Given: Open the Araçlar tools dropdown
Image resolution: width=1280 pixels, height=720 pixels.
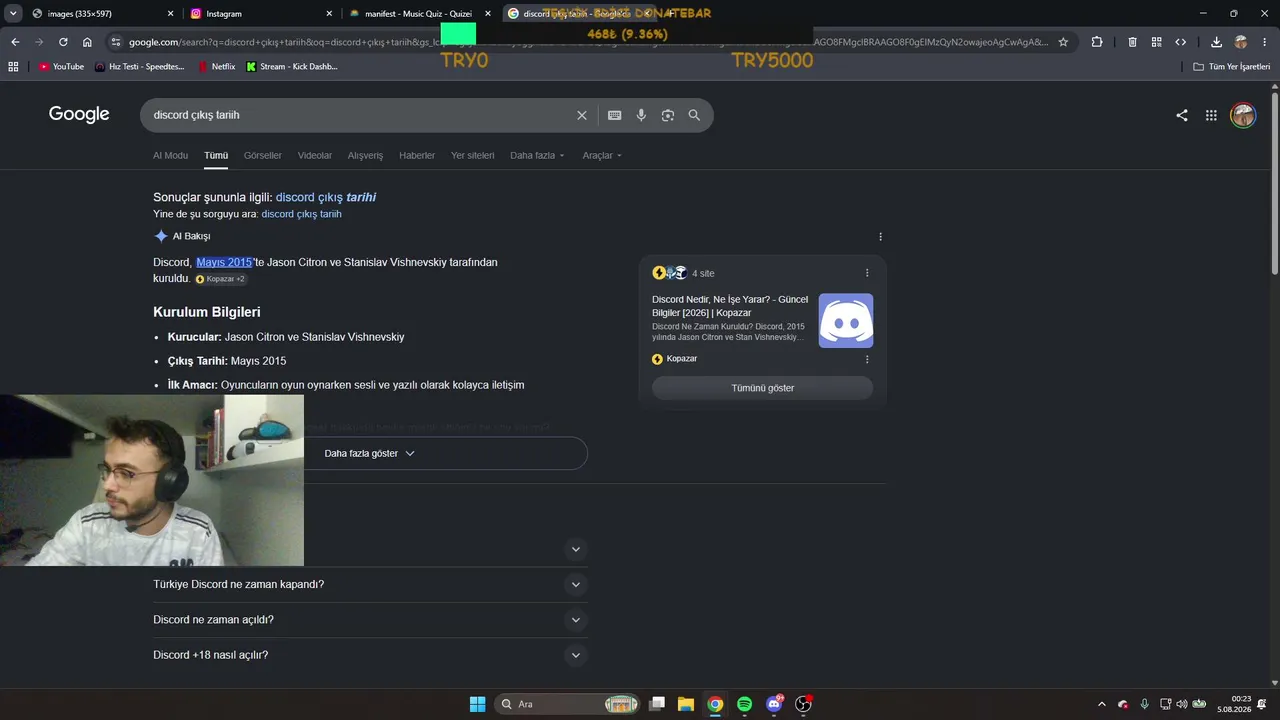Looking at the screenshot, I should click(602, 155).
